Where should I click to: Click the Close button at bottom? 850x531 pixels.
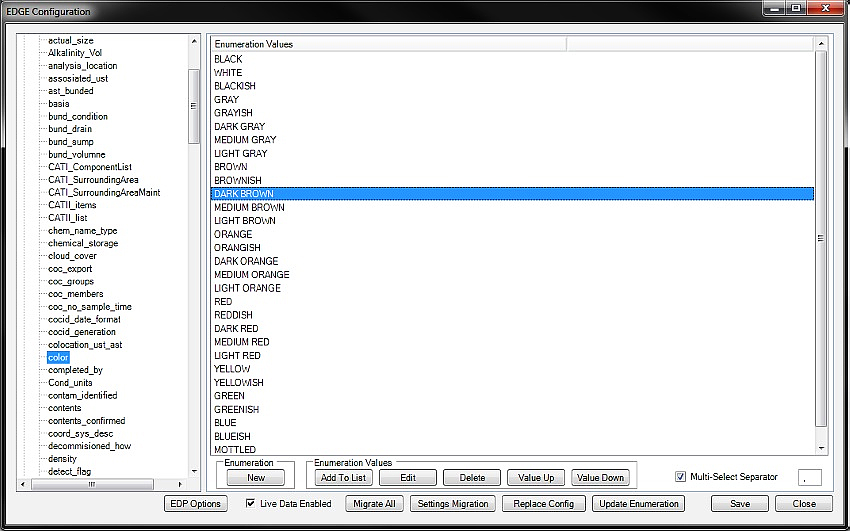pyautogui.click(x=804, y=504)
